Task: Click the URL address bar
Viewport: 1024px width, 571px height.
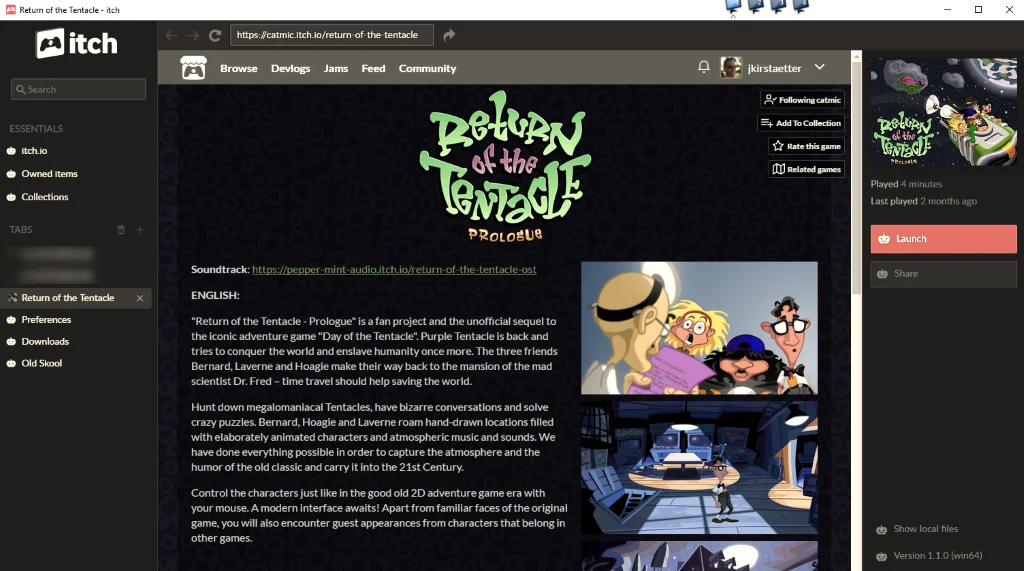Action: pos(332,35)
